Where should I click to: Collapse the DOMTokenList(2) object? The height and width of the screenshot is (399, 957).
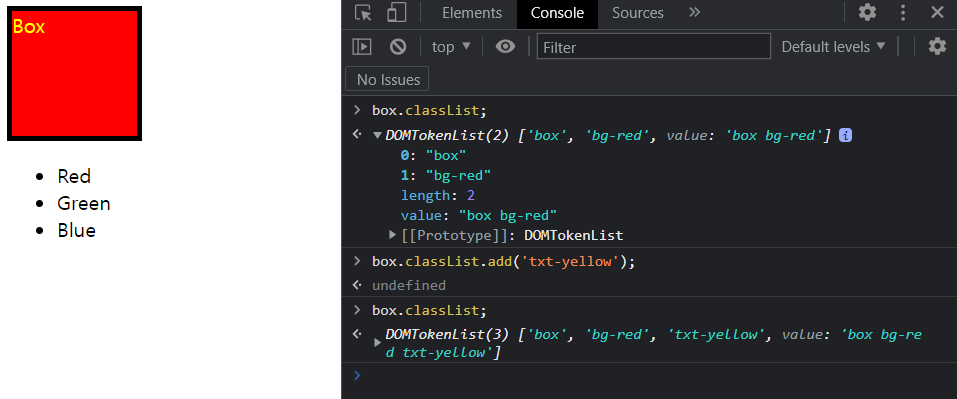click(377, 135)
